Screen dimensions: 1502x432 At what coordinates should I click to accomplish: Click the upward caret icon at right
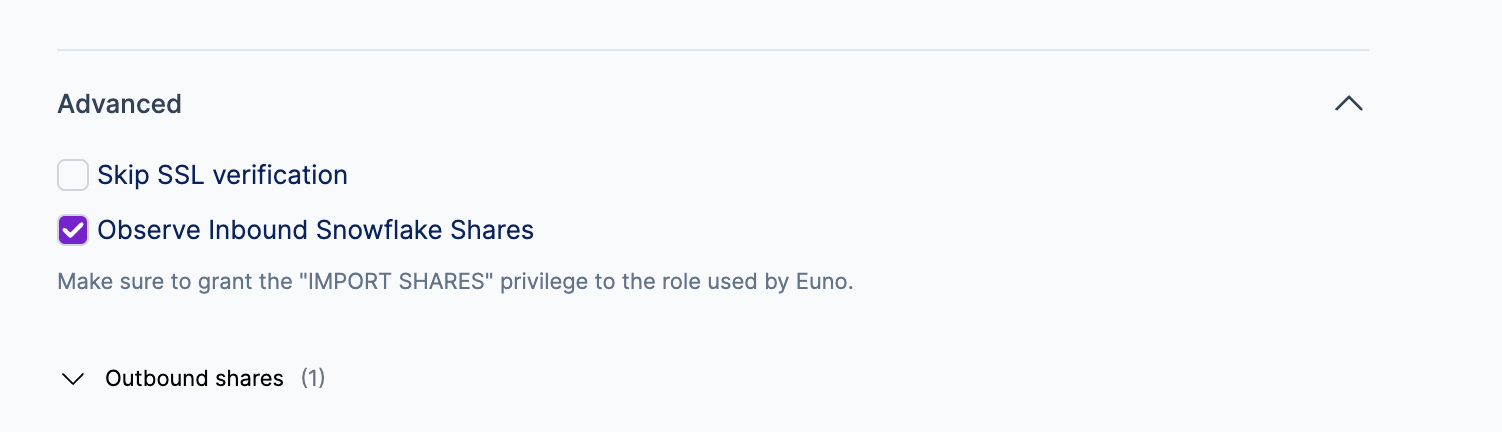coord(1348,103)
